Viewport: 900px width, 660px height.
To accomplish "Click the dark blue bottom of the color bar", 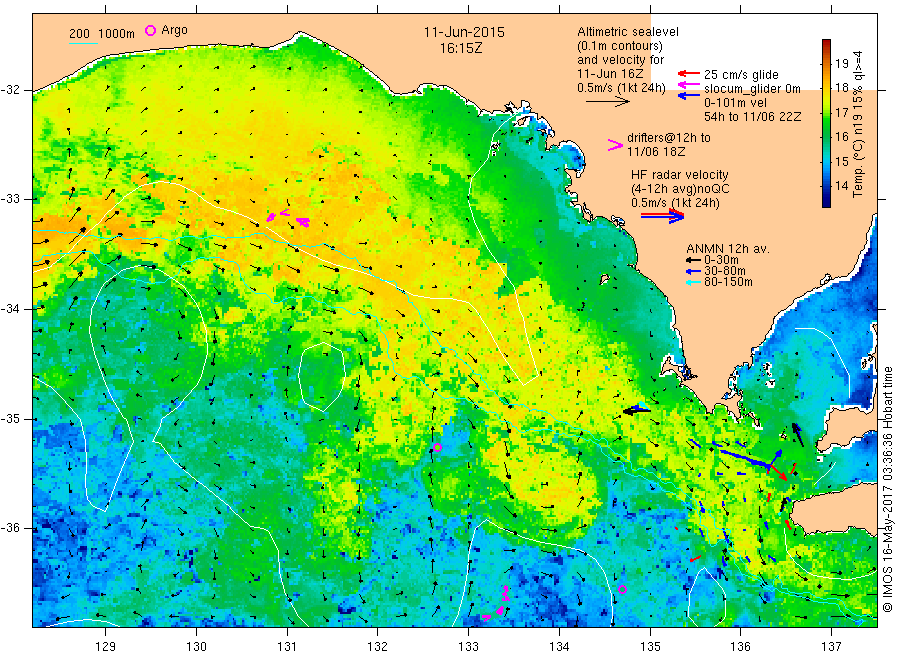I will [826, 203].
